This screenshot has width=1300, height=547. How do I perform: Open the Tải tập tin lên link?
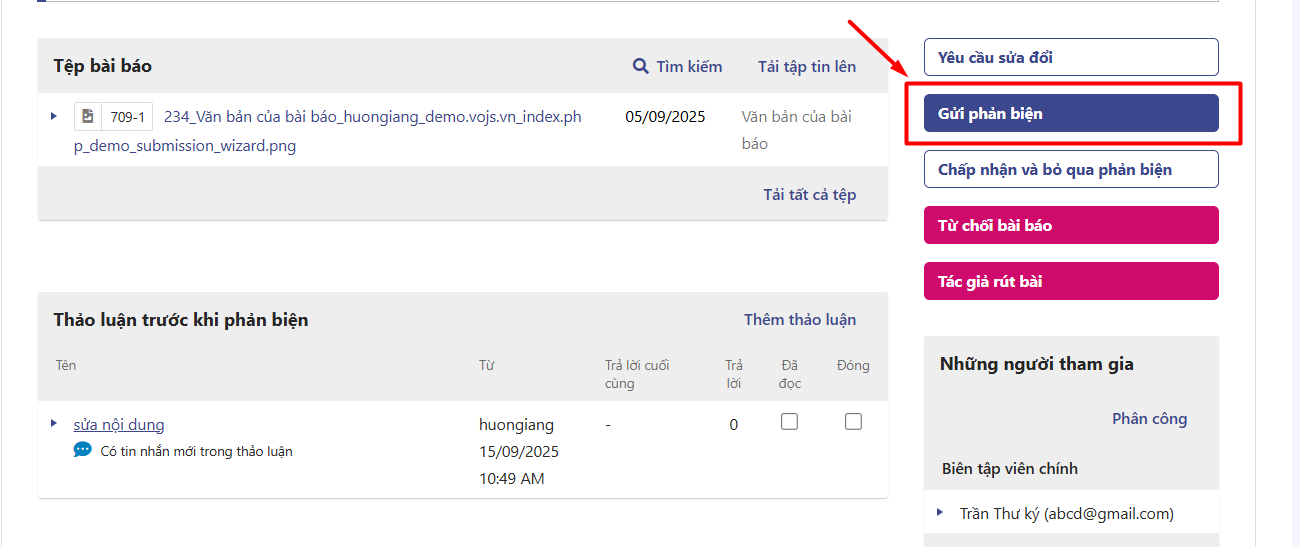(806, 66)
